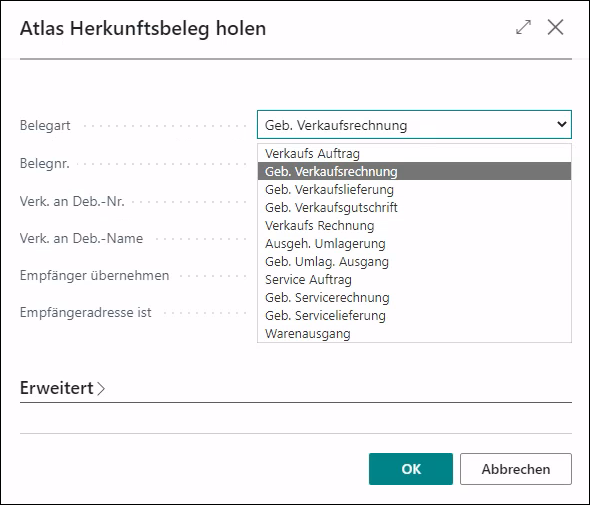Confirm with the OK button

(x=411, y=469)
